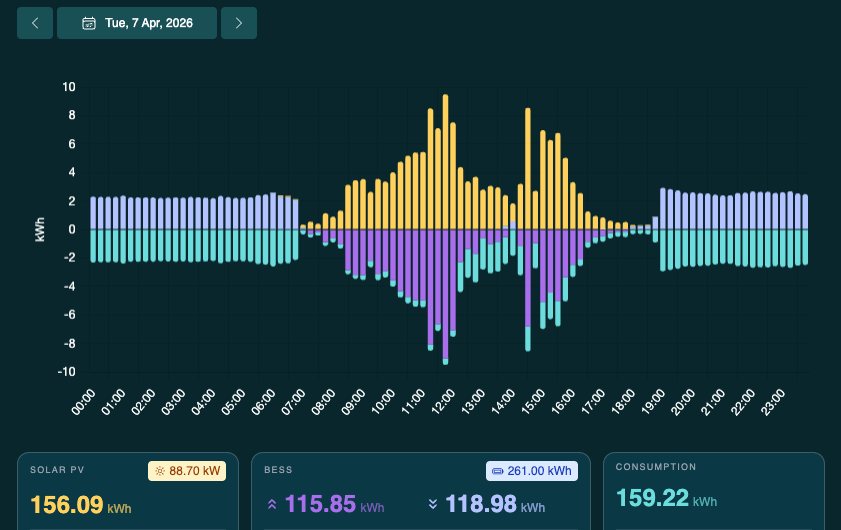The height and width of the screenshot is (530, 841).
Task: Click the tall yellow solar bar near 15:00
Action: click(x=528, y=169)
